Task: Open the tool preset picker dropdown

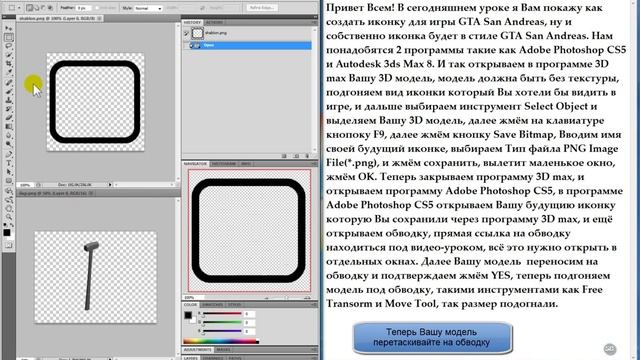Action: pyautogui.click(x=19, y=8)
